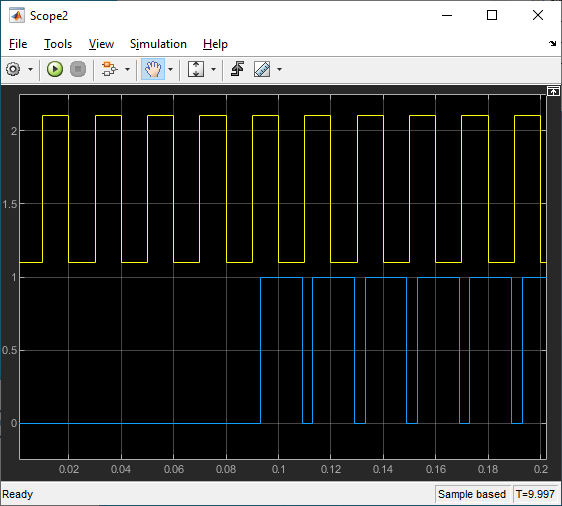Expand the measurements dropdown arrow
562x506 pixels.
coord(279,70)
